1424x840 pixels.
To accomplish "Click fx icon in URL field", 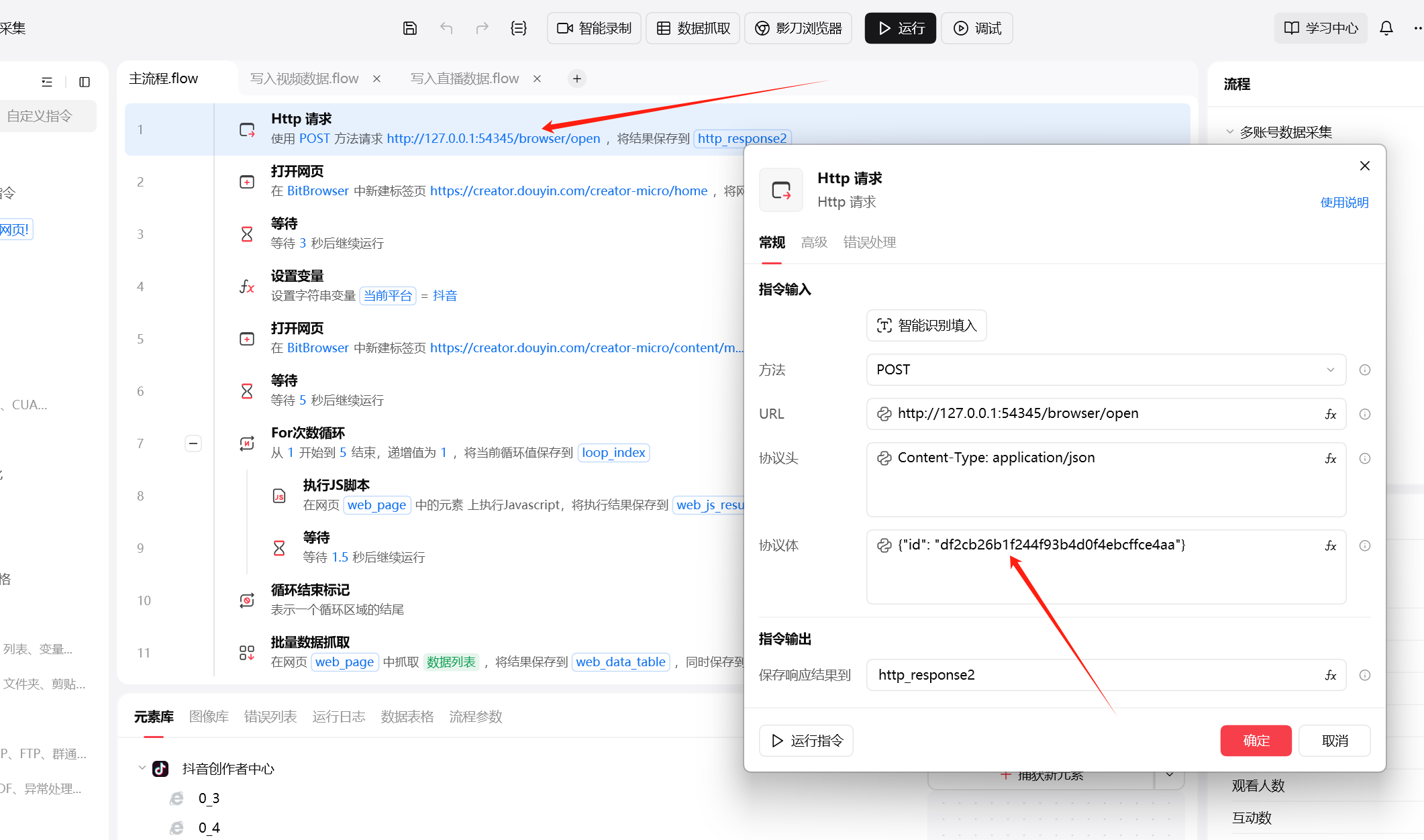I will pyautogui.click(x=1331, y=414).
